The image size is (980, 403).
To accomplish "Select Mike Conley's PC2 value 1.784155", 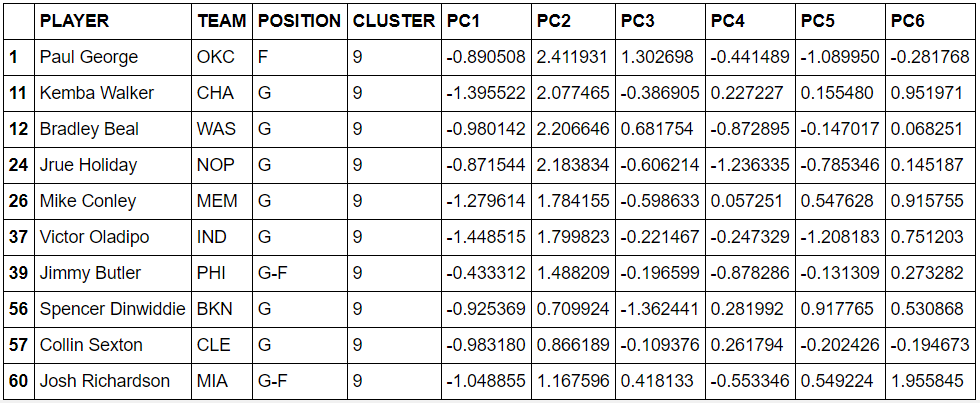I will [574, 201].
